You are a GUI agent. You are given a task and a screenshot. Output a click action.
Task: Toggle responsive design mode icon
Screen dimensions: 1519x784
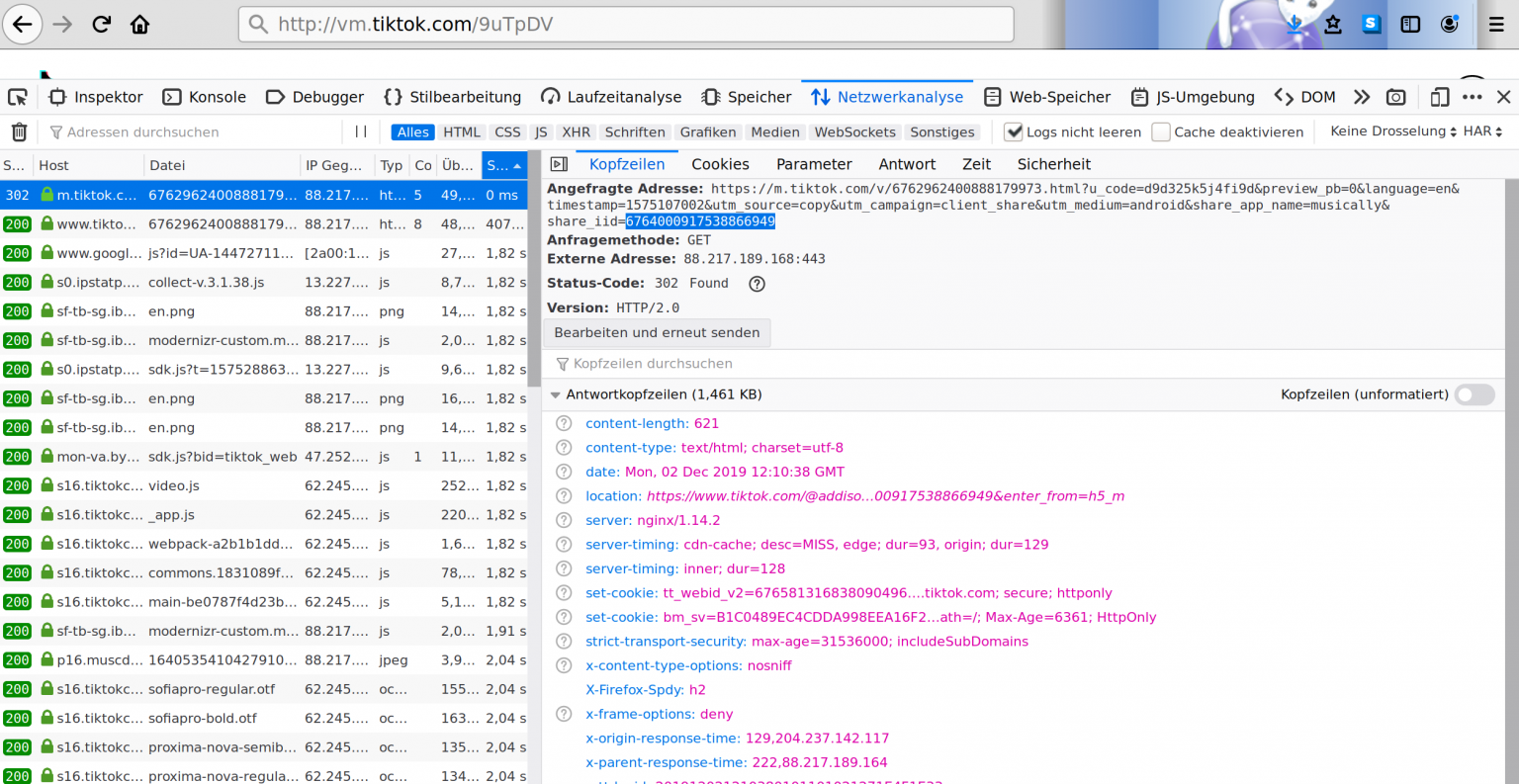(x=1439, y=97)
